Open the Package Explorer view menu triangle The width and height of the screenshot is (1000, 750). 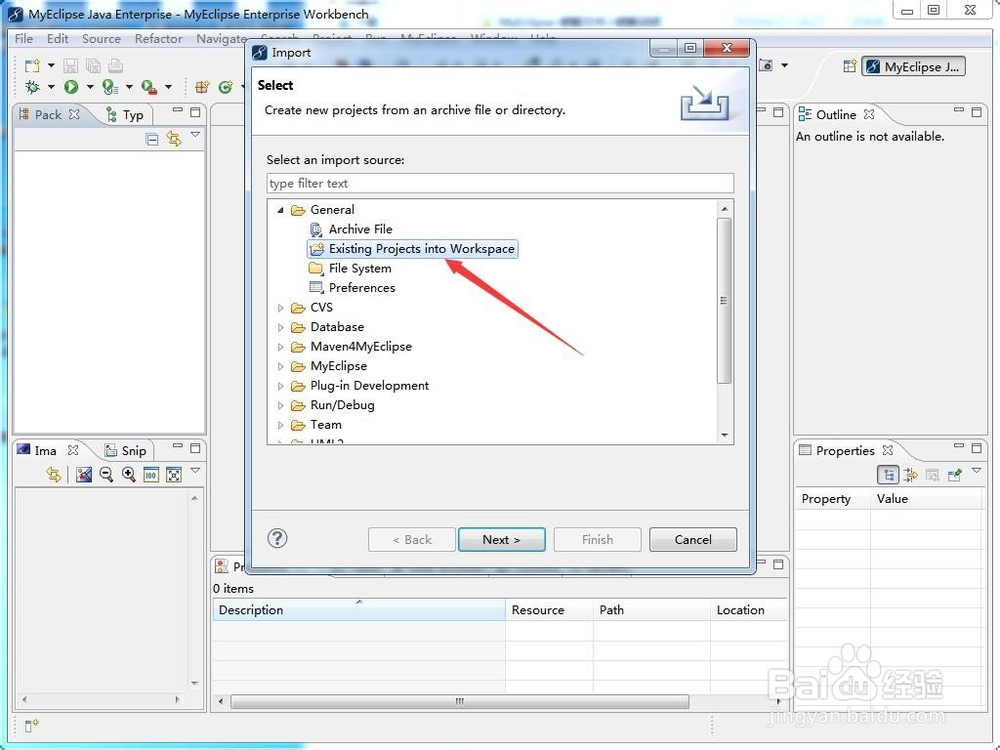(x=196, y=135)
